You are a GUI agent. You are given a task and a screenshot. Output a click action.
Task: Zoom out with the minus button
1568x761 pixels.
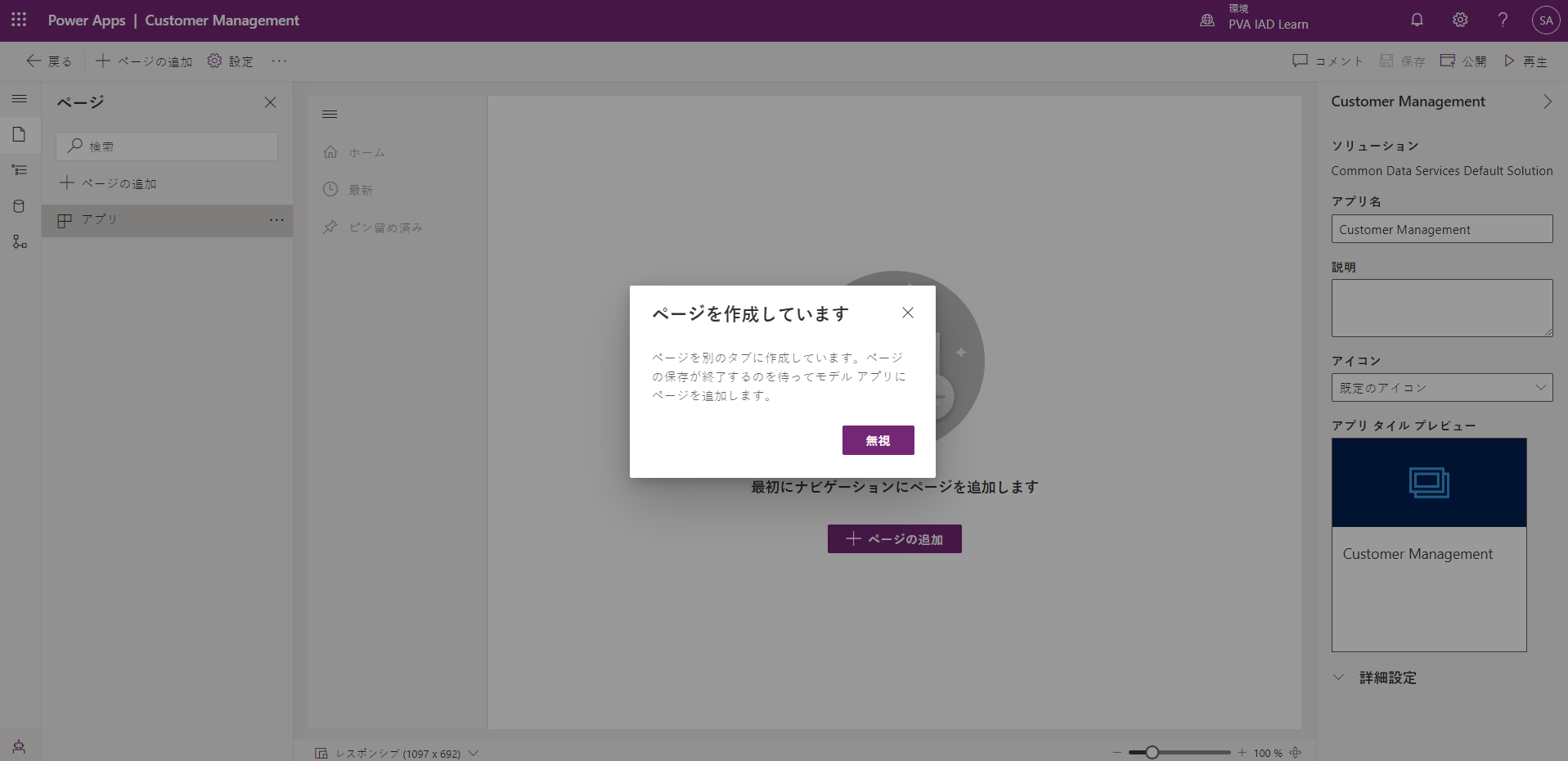click(1116, 753)
